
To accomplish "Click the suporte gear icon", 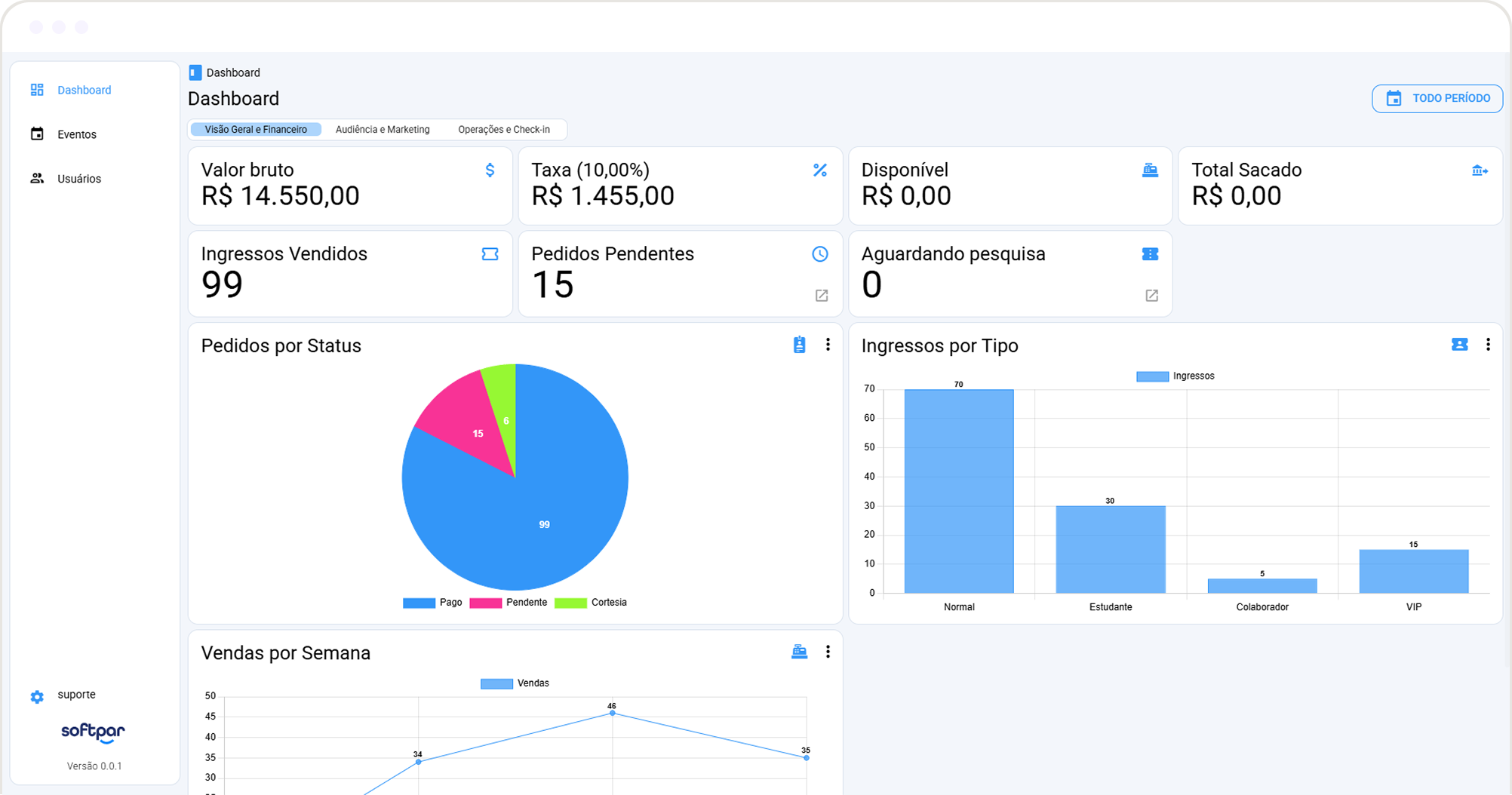I will point(37,697).
